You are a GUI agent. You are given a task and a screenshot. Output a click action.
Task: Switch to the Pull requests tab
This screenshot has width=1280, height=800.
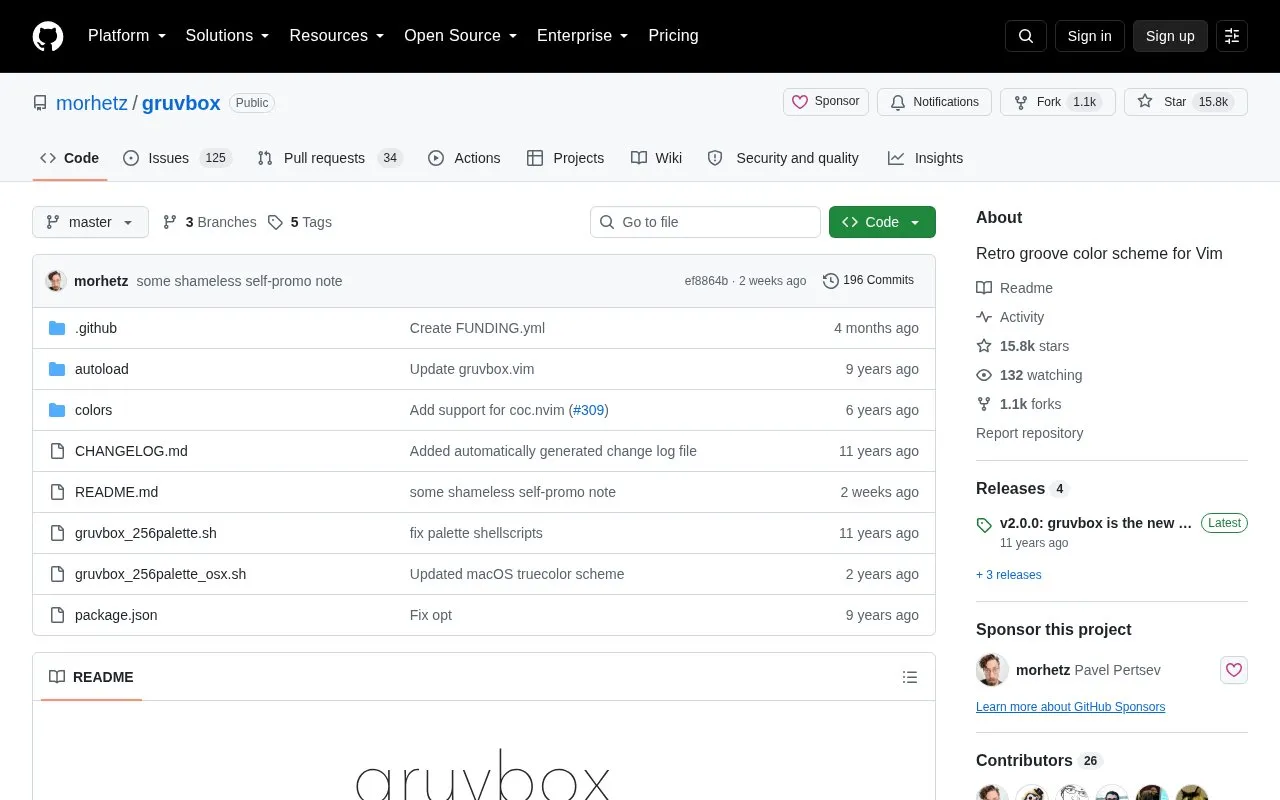(330, 158)
